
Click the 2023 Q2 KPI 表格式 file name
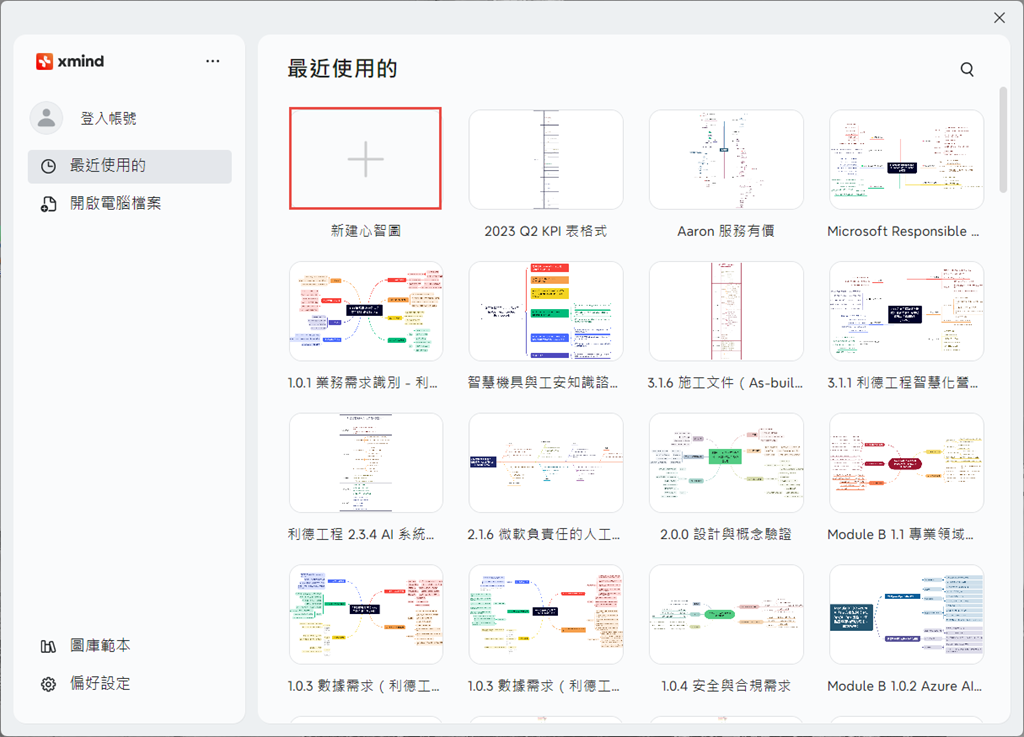click(x=546, y=231)
